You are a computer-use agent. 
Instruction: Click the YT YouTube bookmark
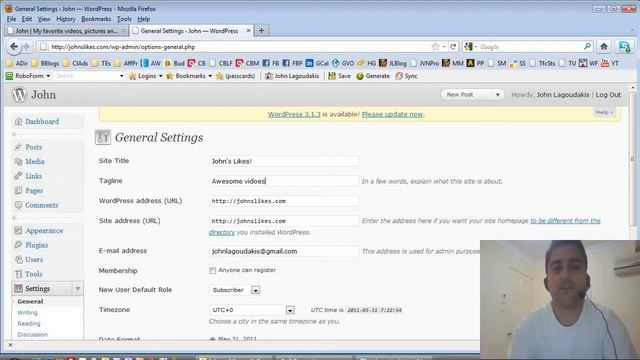click(x=610, y=63)
